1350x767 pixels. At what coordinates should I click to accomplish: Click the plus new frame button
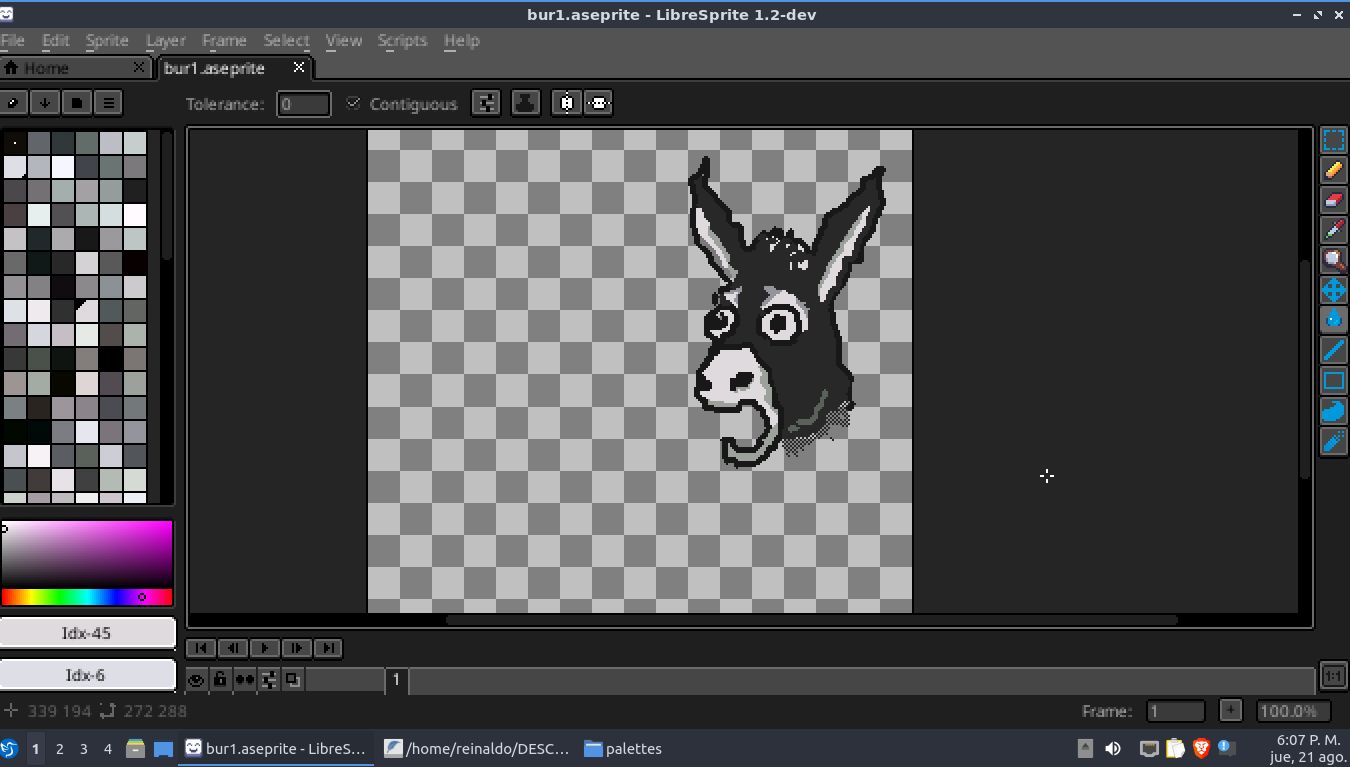1231,711
